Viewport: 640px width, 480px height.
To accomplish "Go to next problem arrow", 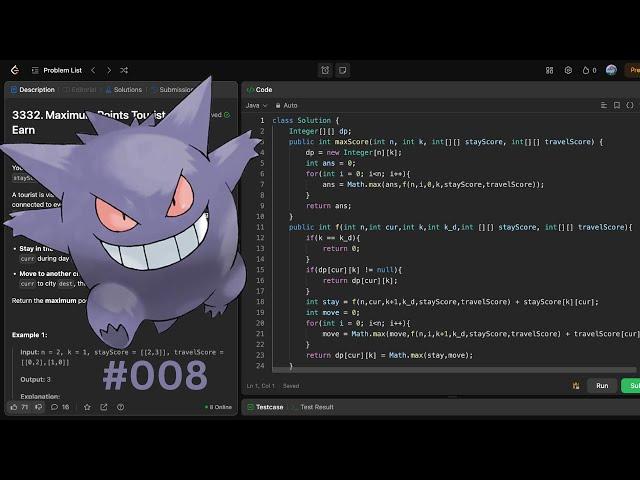I will tap(109, 70).
